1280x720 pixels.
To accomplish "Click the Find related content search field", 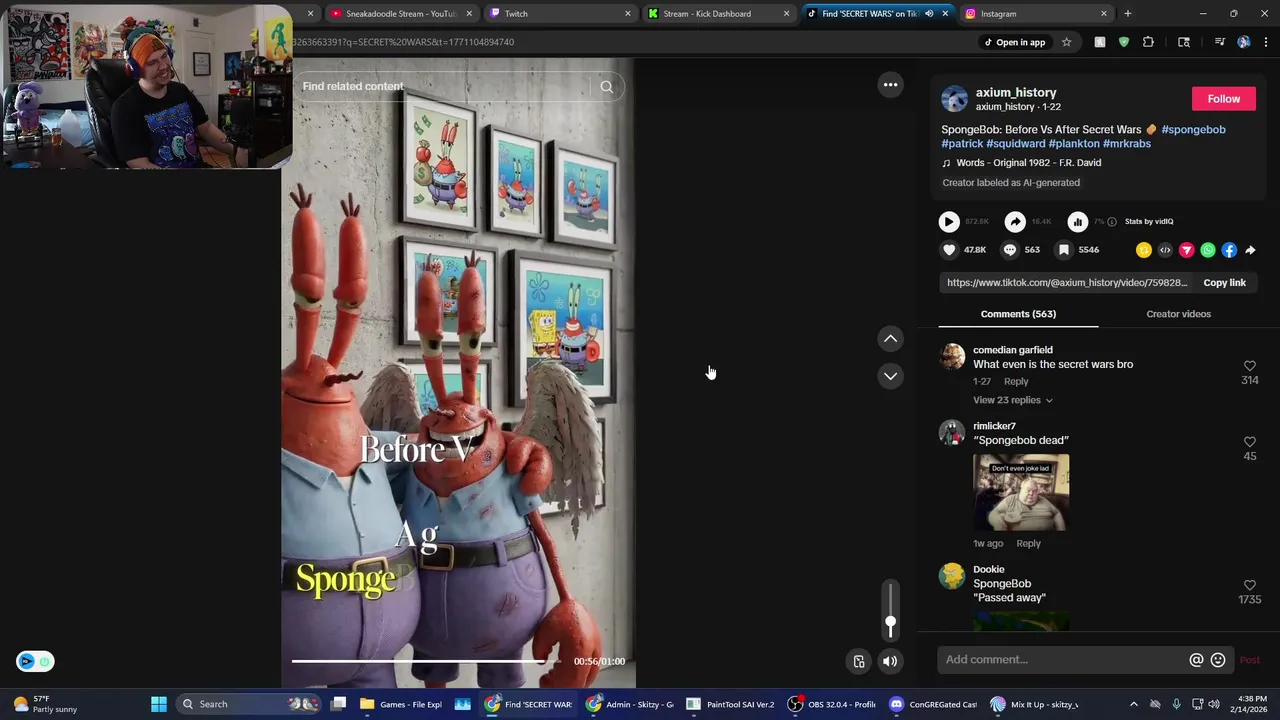I will 445,86.
